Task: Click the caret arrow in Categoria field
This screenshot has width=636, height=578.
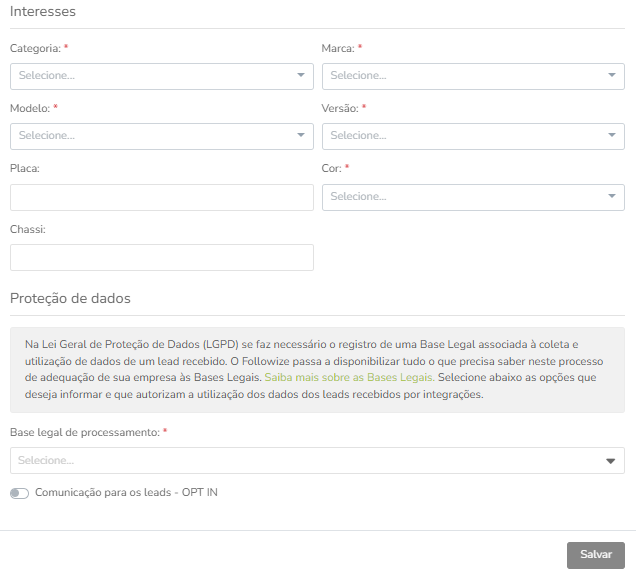Action: tap(301, 75)
